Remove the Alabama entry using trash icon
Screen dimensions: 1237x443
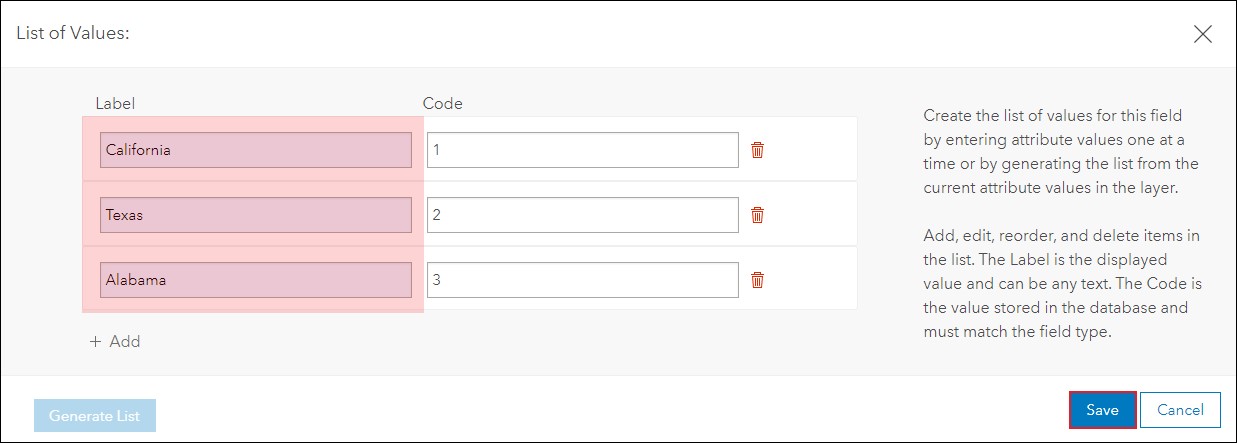coord(757,280)
